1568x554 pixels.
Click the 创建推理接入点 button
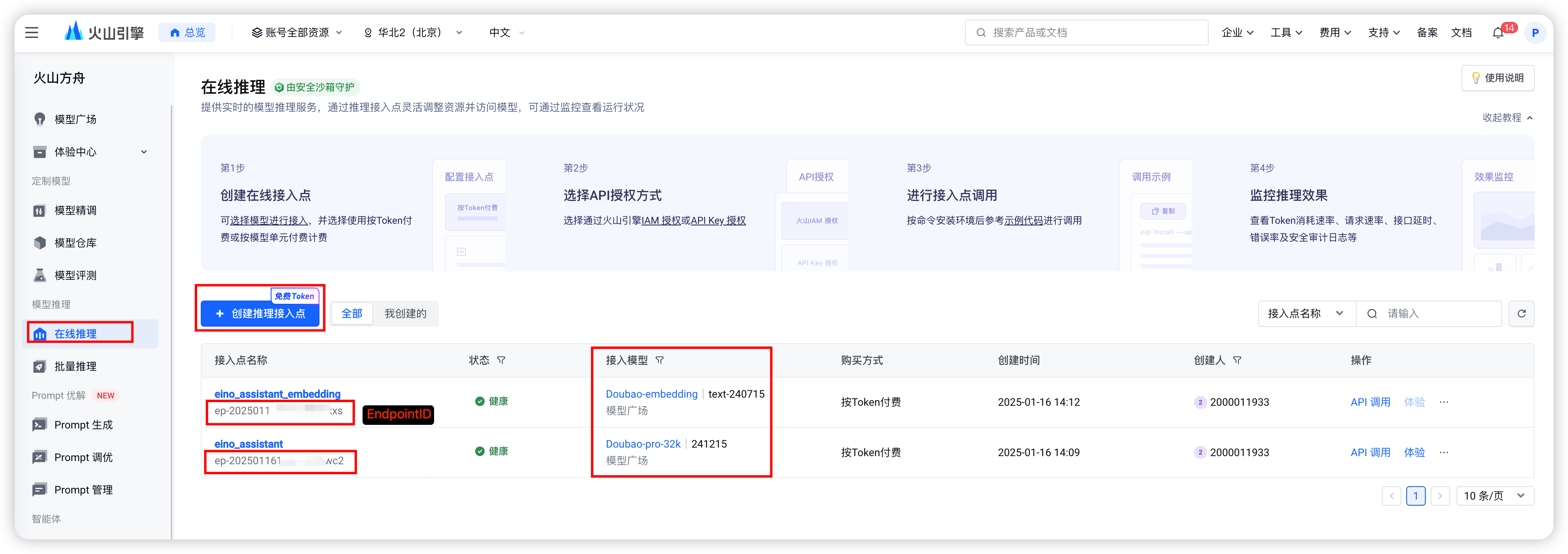point(260,314)
